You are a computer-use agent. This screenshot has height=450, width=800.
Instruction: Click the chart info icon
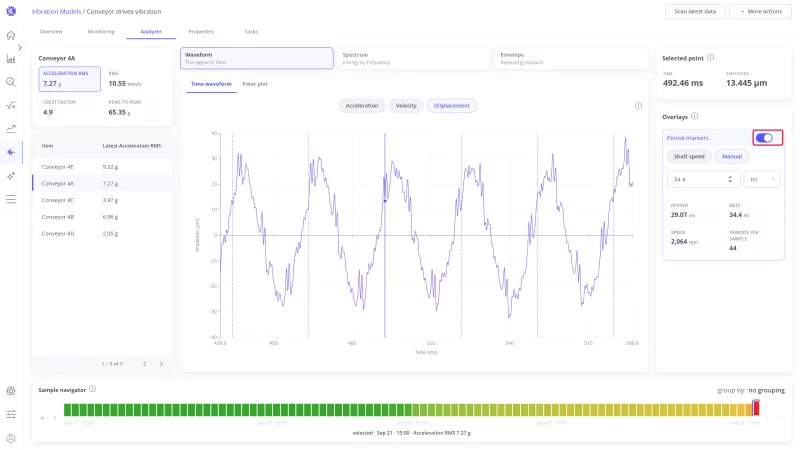638,106
